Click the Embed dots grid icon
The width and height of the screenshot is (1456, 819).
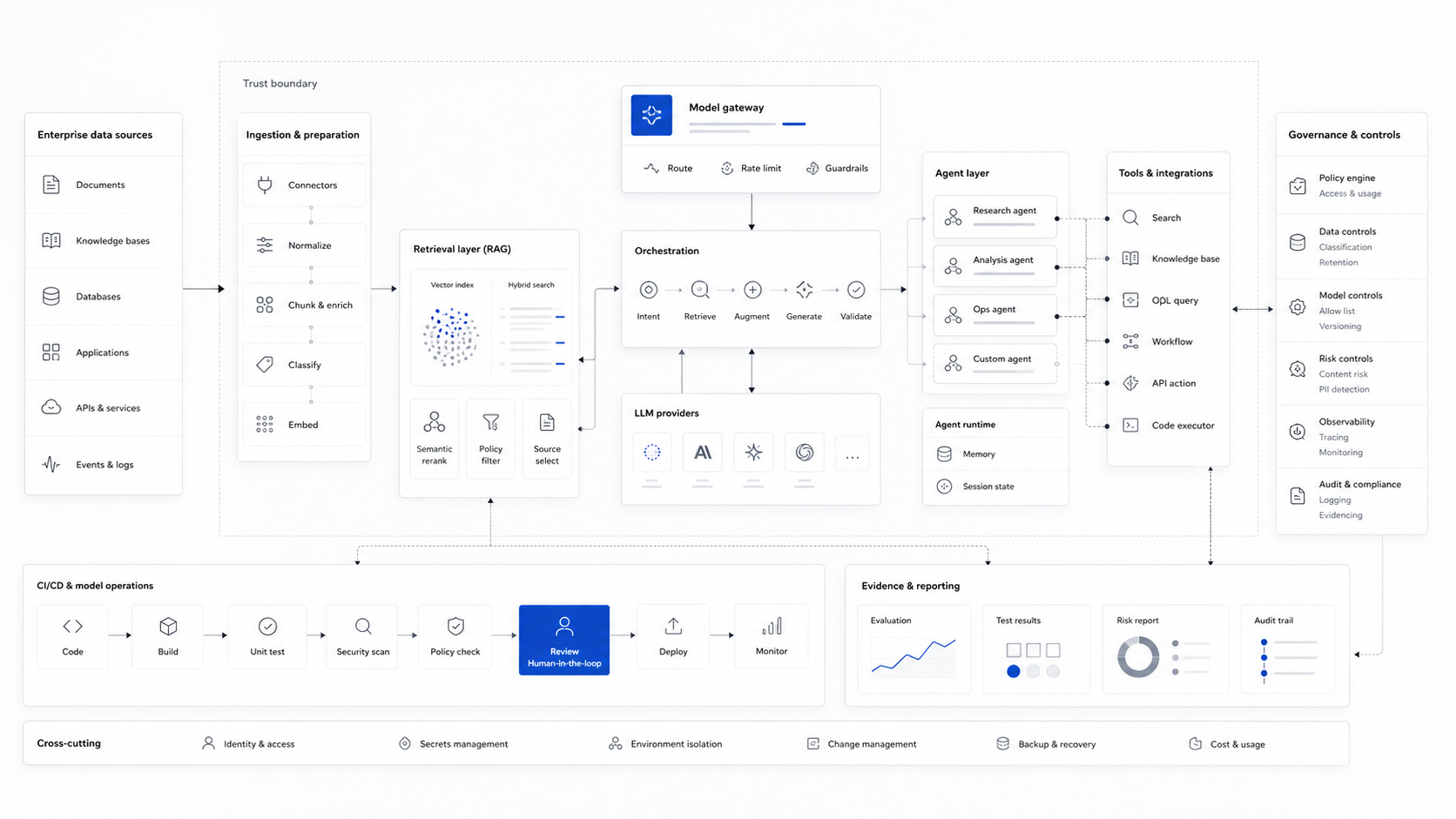pyautogui.click(x=265, y=425)
